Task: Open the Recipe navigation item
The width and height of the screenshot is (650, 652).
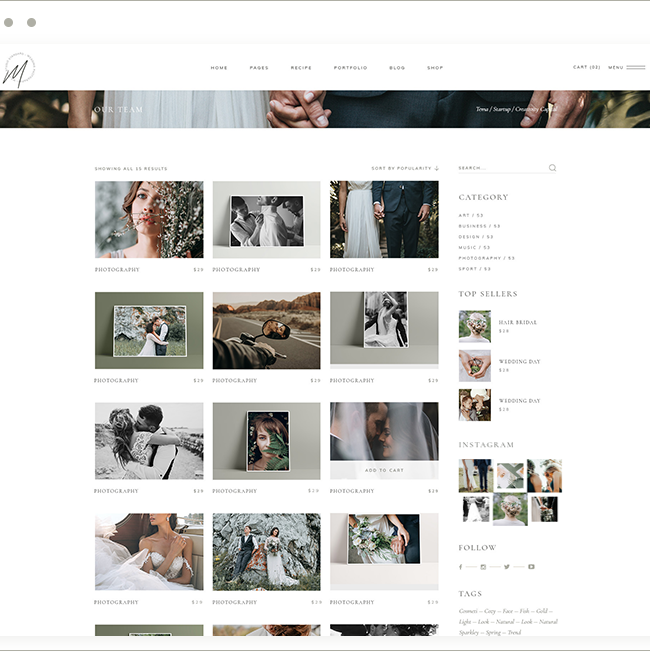Action: (301, 68)
